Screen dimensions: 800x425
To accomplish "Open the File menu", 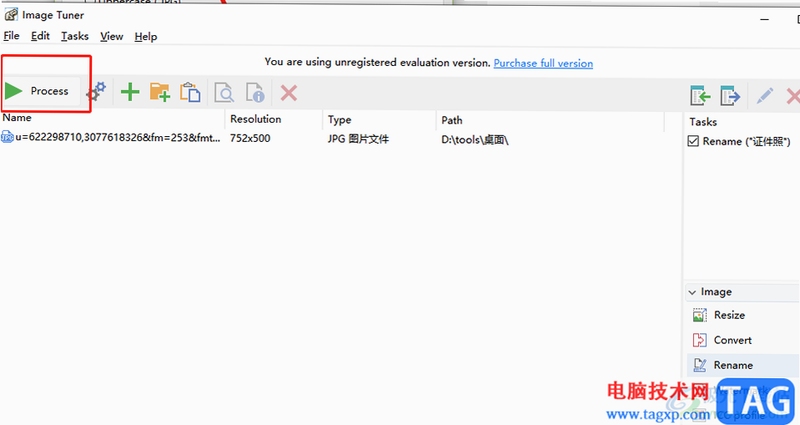I will click(x=11, y=36).
